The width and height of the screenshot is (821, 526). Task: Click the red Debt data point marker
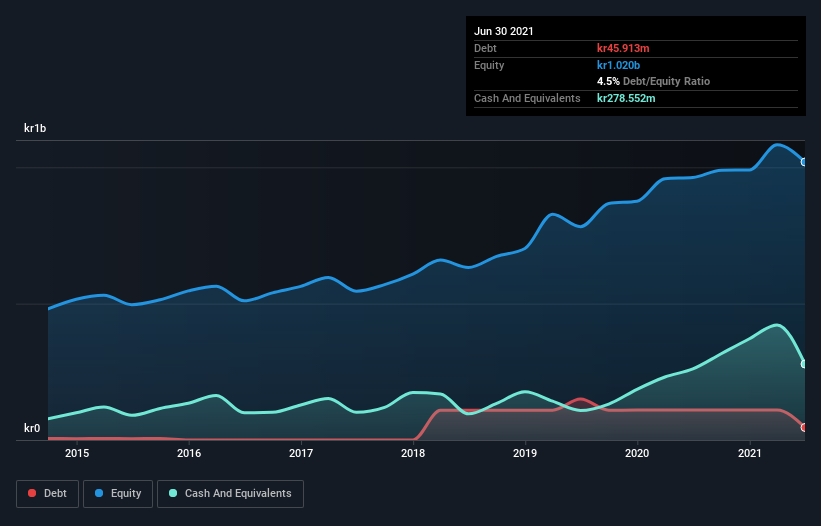[804, 428]
